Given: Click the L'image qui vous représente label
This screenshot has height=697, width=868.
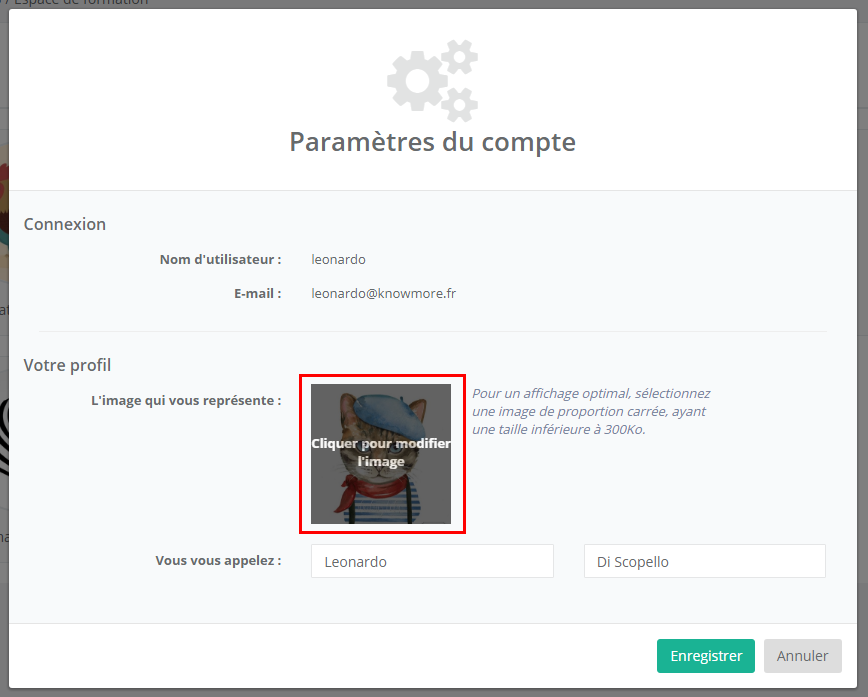Looking at the screenshot, I should click(186, 401).
